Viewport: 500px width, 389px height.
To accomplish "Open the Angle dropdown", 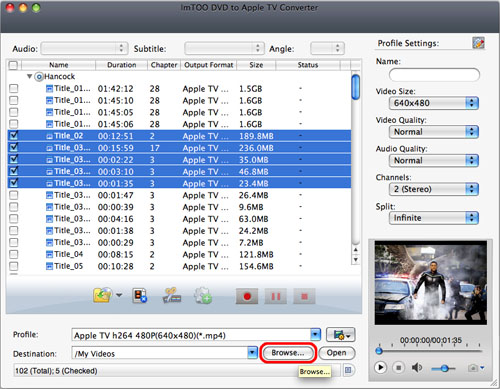I will pos(327,49).
